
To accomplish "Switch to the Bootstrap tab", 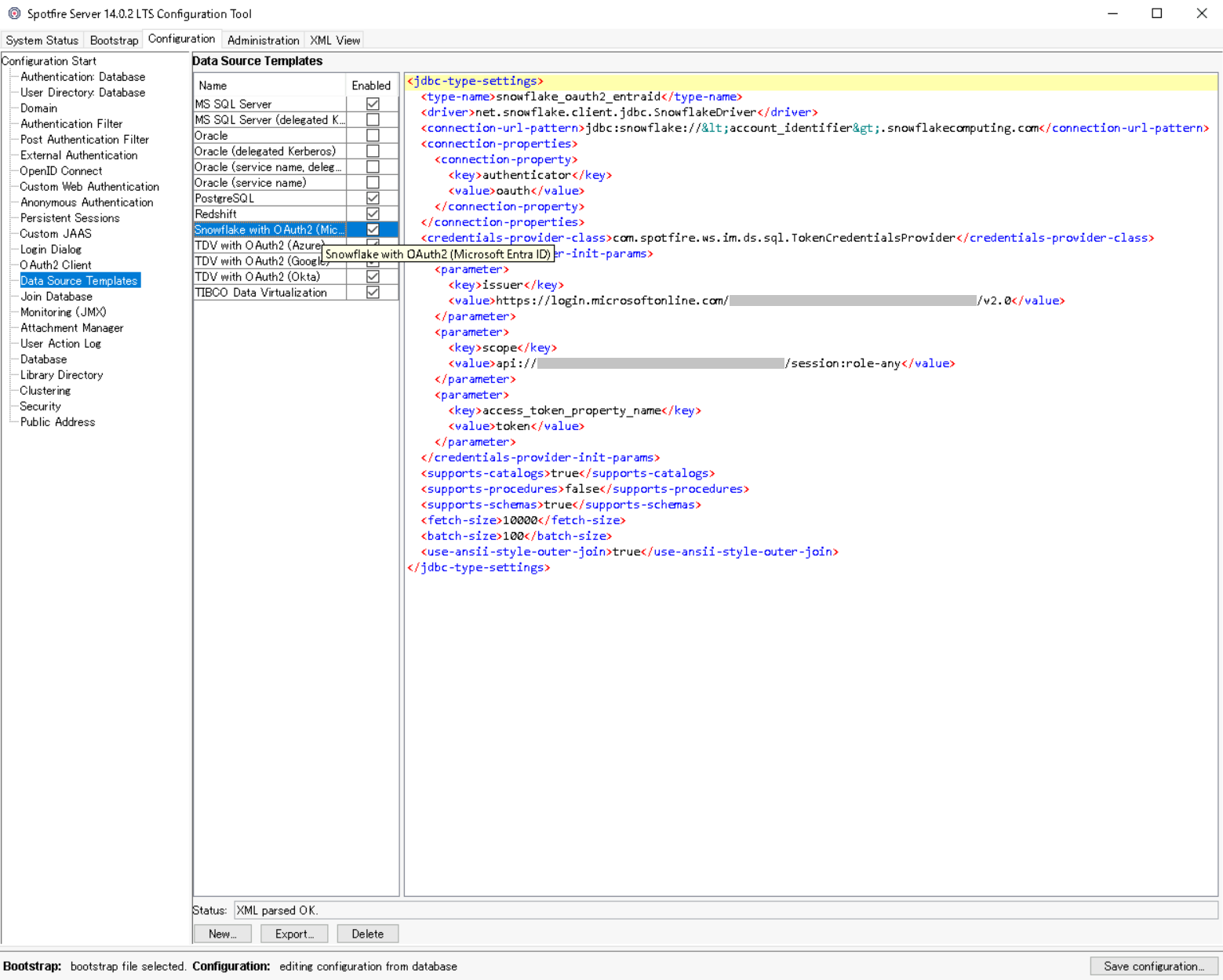I will coord(114,40).
